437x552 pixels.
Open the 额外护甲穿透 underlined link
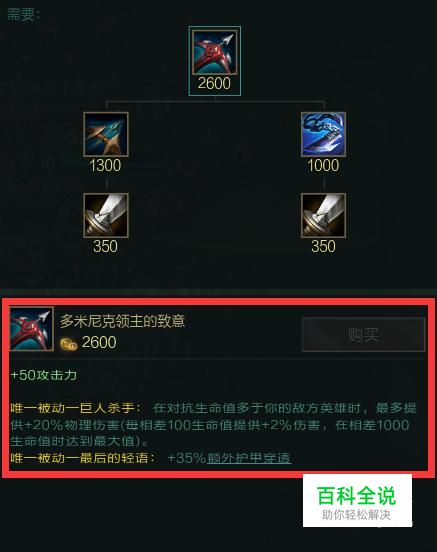pos(249,458)
